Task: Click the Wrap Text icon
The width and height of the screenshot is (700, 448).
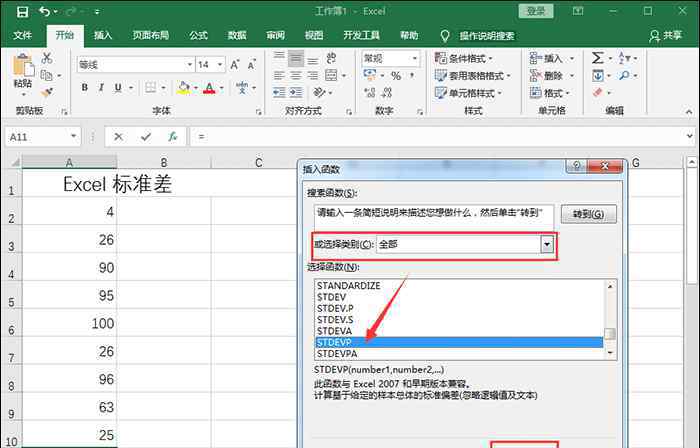Action: [331, 58]
